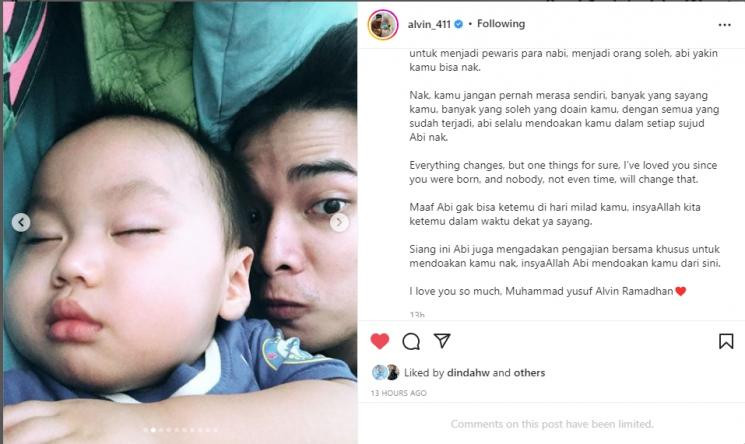Viewport: 745px width, 444px height.
Task: Open dindahw profile from likes
Action: 468,373
